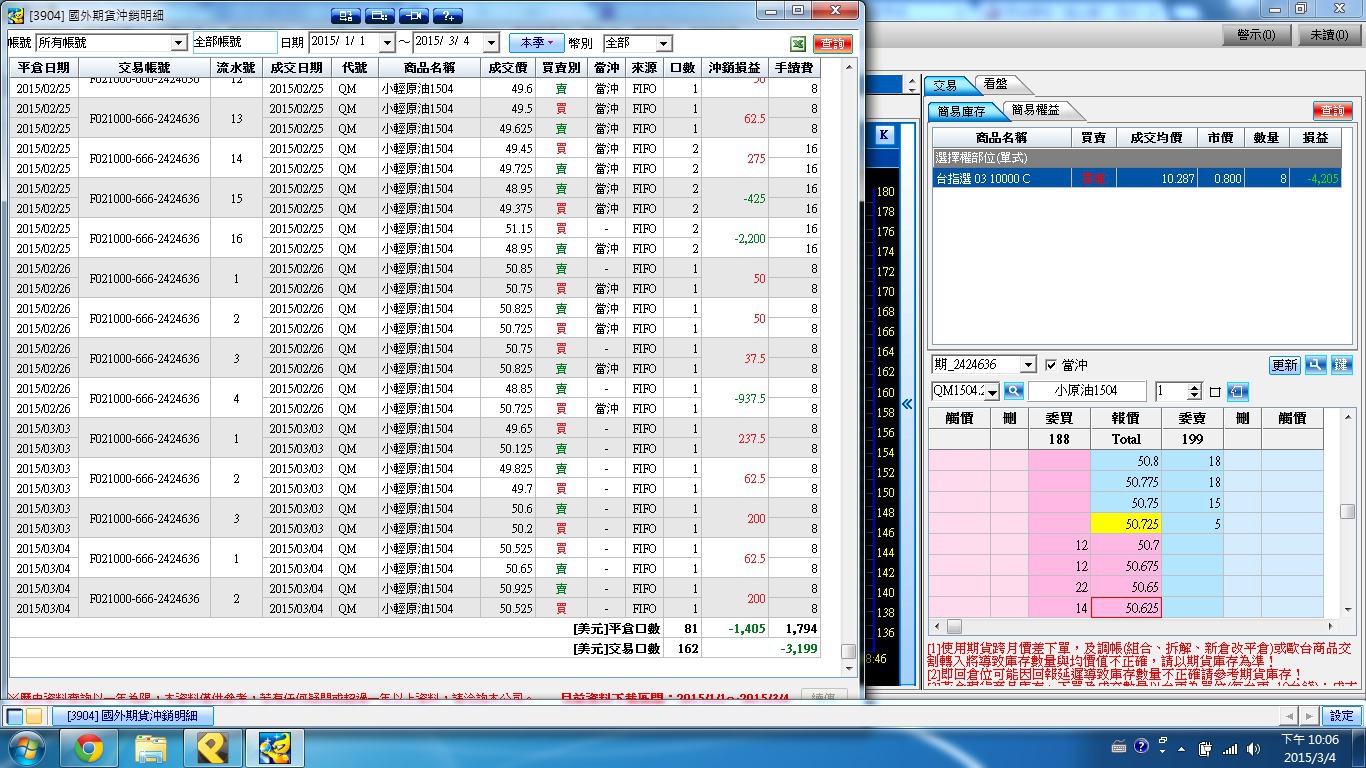1366x768 pixels.
Task: Open Google Chrome from the taskbar
Action: click(x=88, y=747)
